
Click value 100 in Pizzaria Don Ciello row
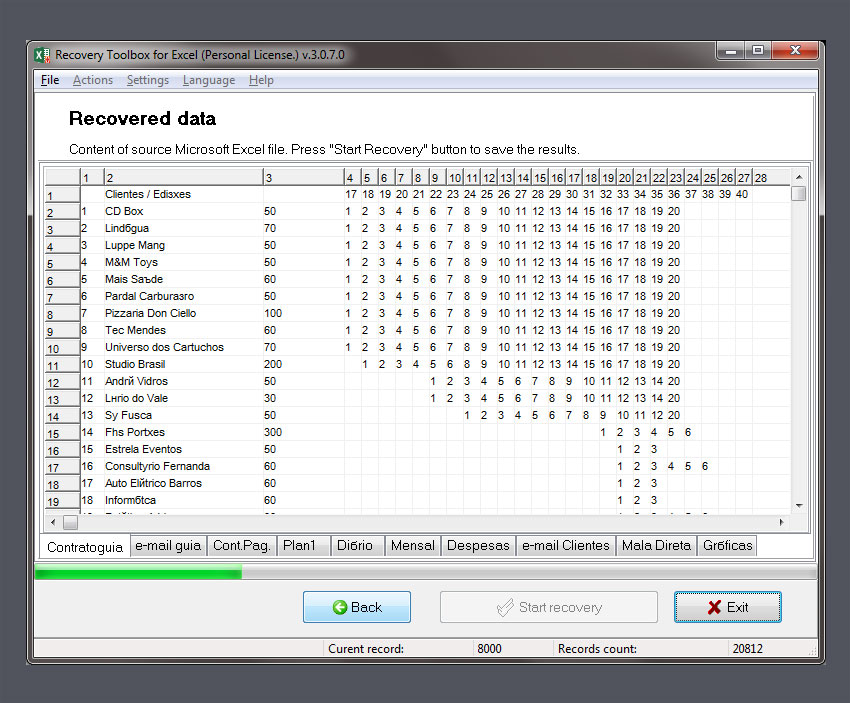273,313
